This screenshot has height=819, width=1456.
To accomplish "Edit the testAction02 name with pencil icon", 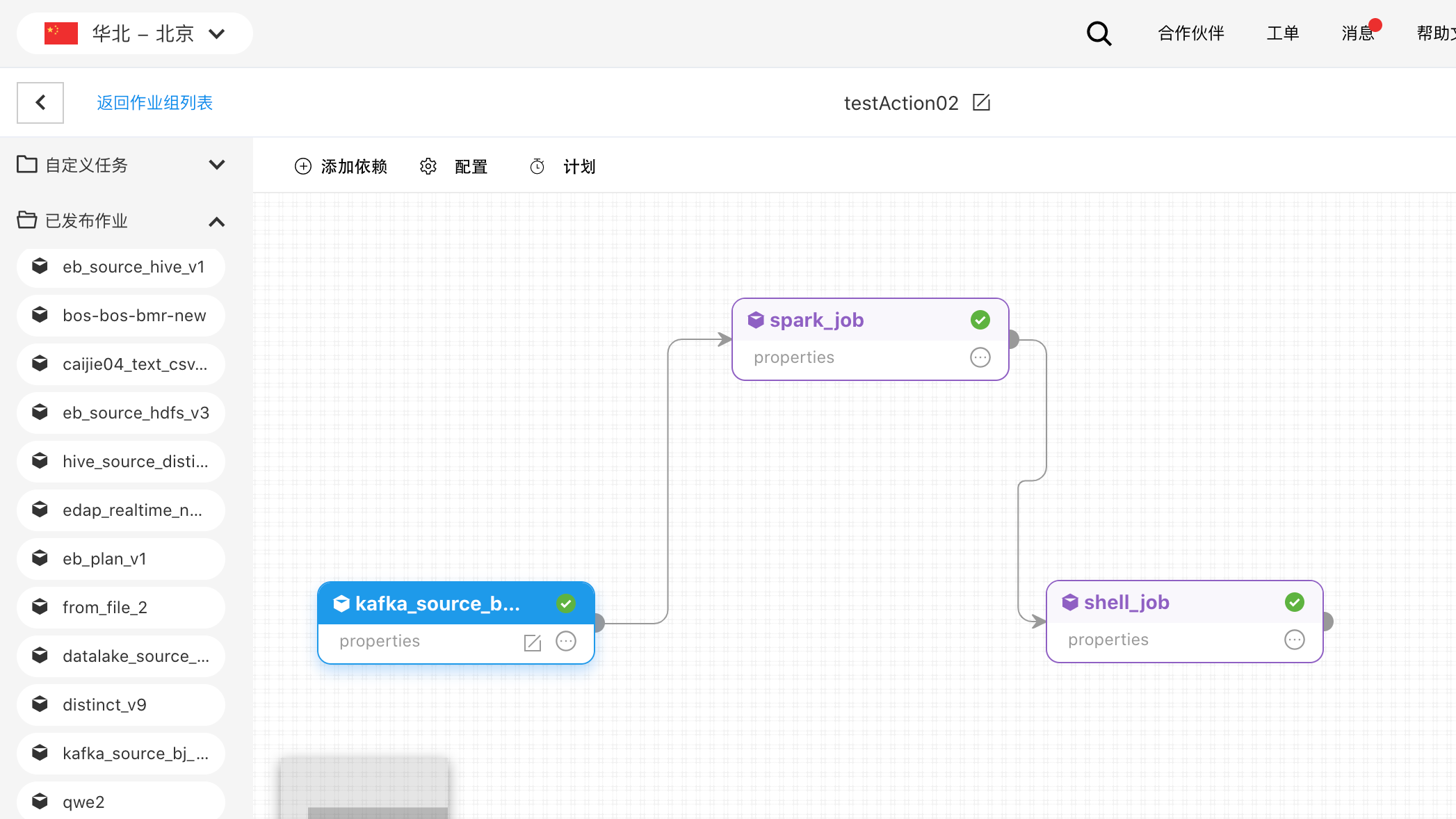I will coord(981,103).
